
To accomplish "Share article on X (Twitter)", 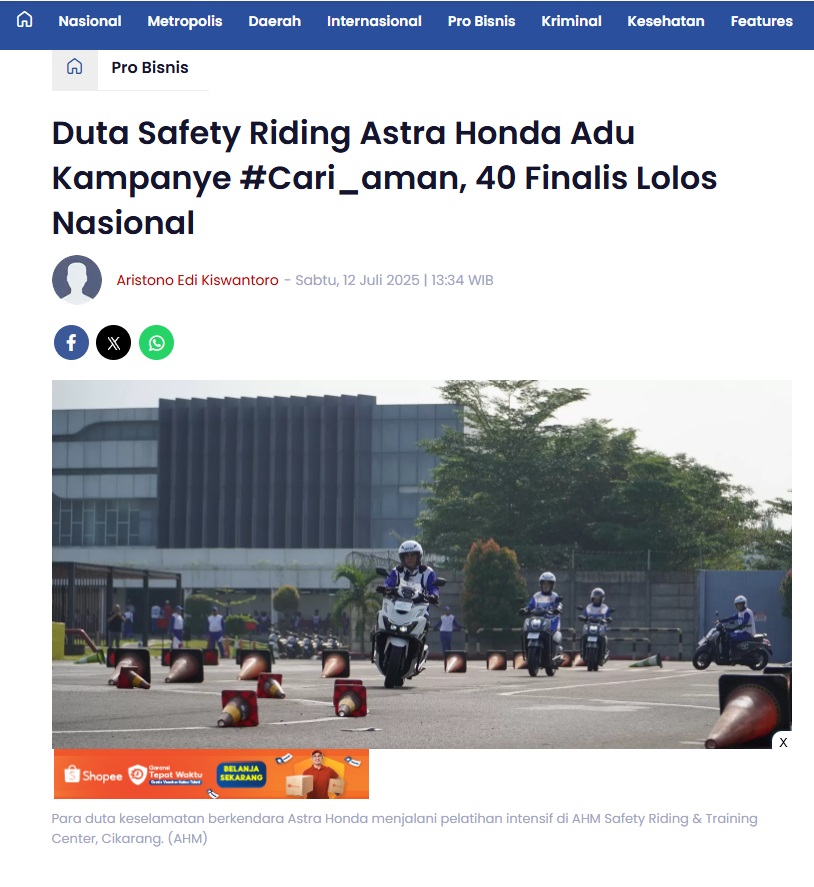I will pos(114,343).
